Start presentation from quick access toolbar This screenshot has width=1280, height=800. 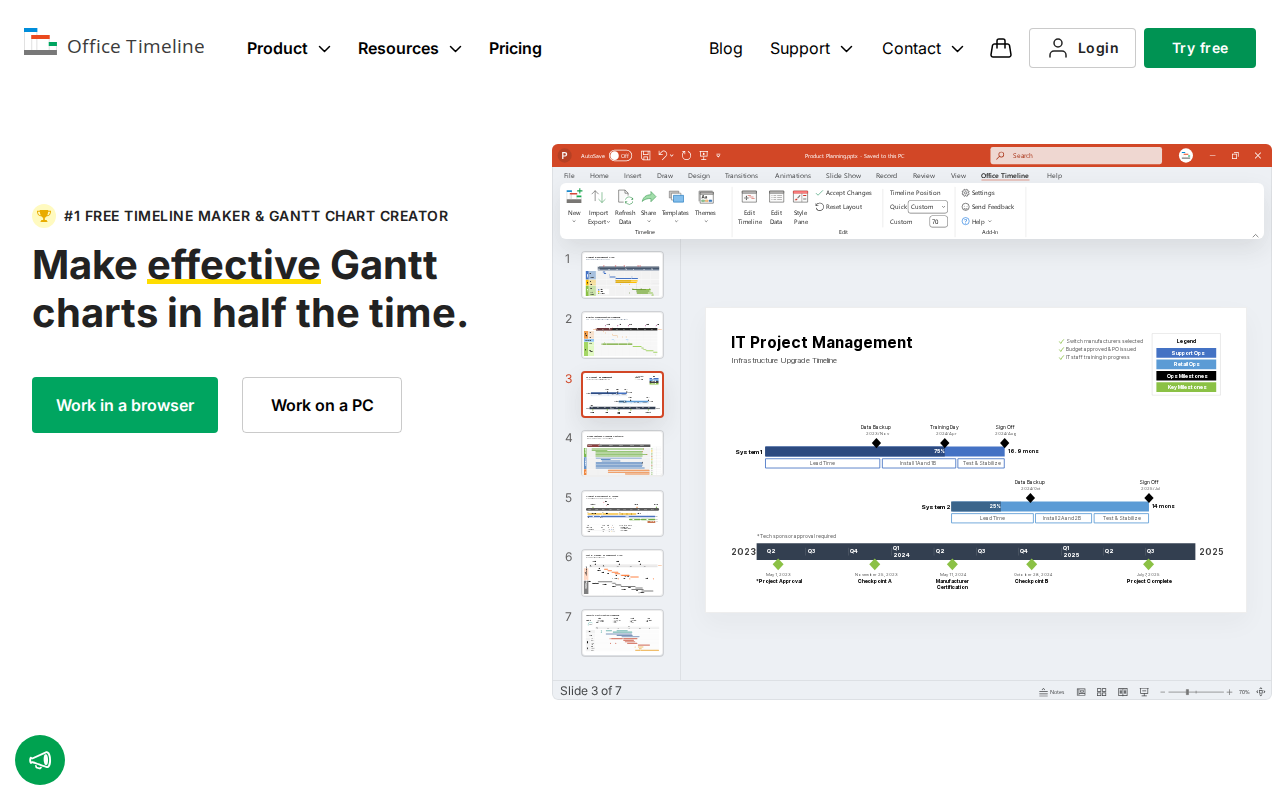point(704,155)
